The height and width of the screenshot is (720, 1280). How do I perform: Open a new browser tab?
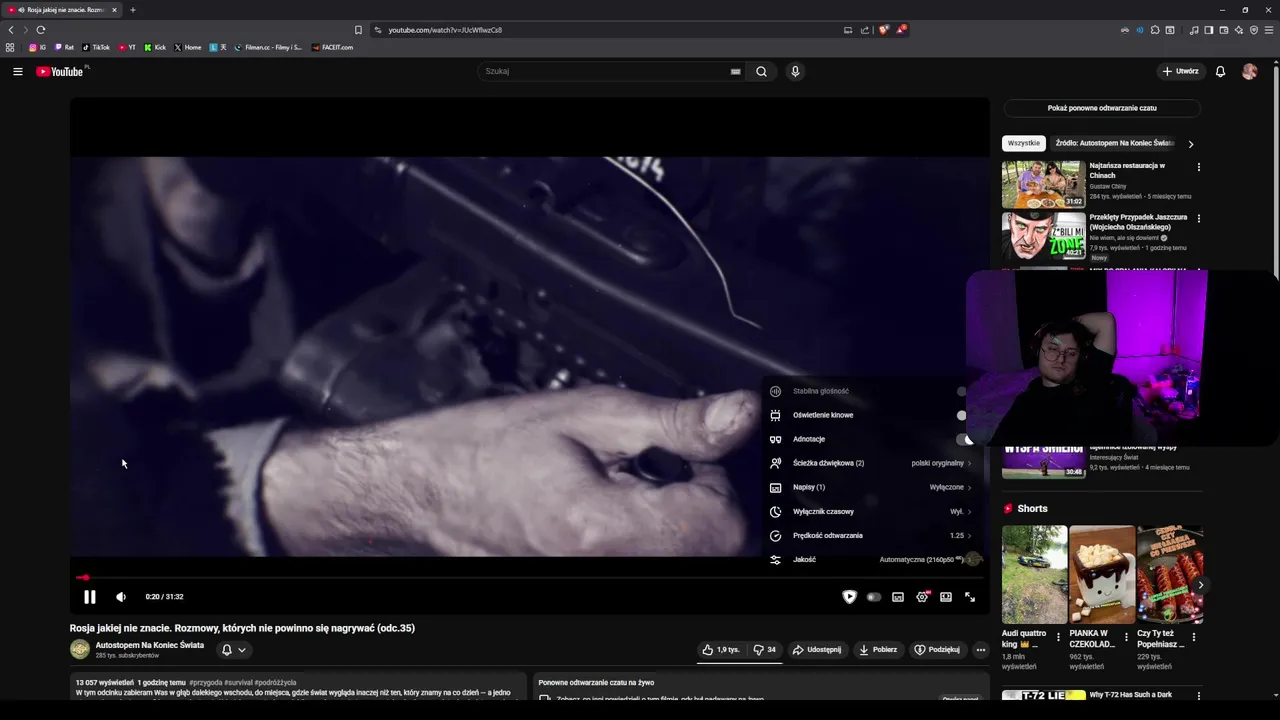pyautogui.click(x=133, y=10)
